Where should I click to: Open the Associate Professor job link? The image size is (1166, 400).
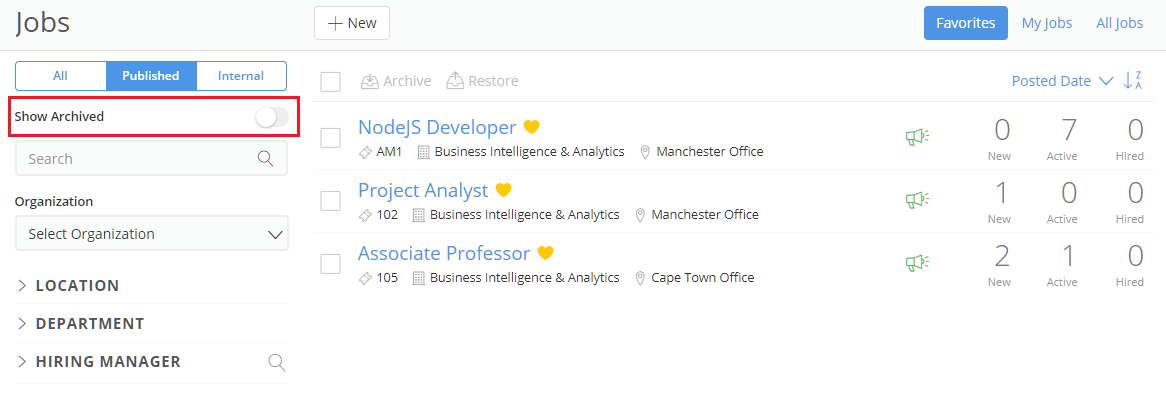coord(444,253)
